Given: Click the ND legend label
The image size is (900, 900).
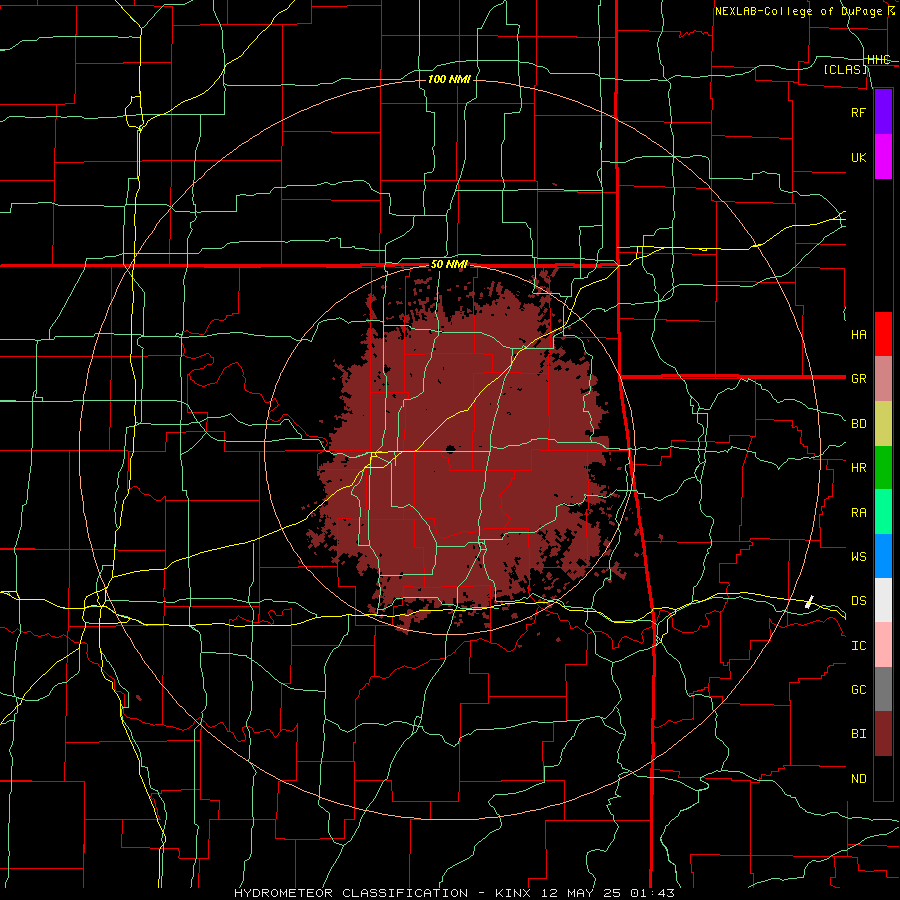Looking at the screenshot, I should [x=858, y=778].
